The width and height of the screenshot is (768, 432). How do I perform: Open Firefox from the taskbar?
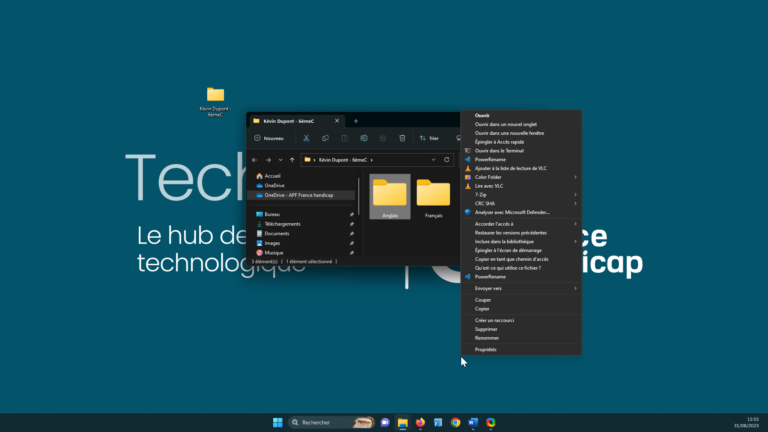click(x=420, y=423)
